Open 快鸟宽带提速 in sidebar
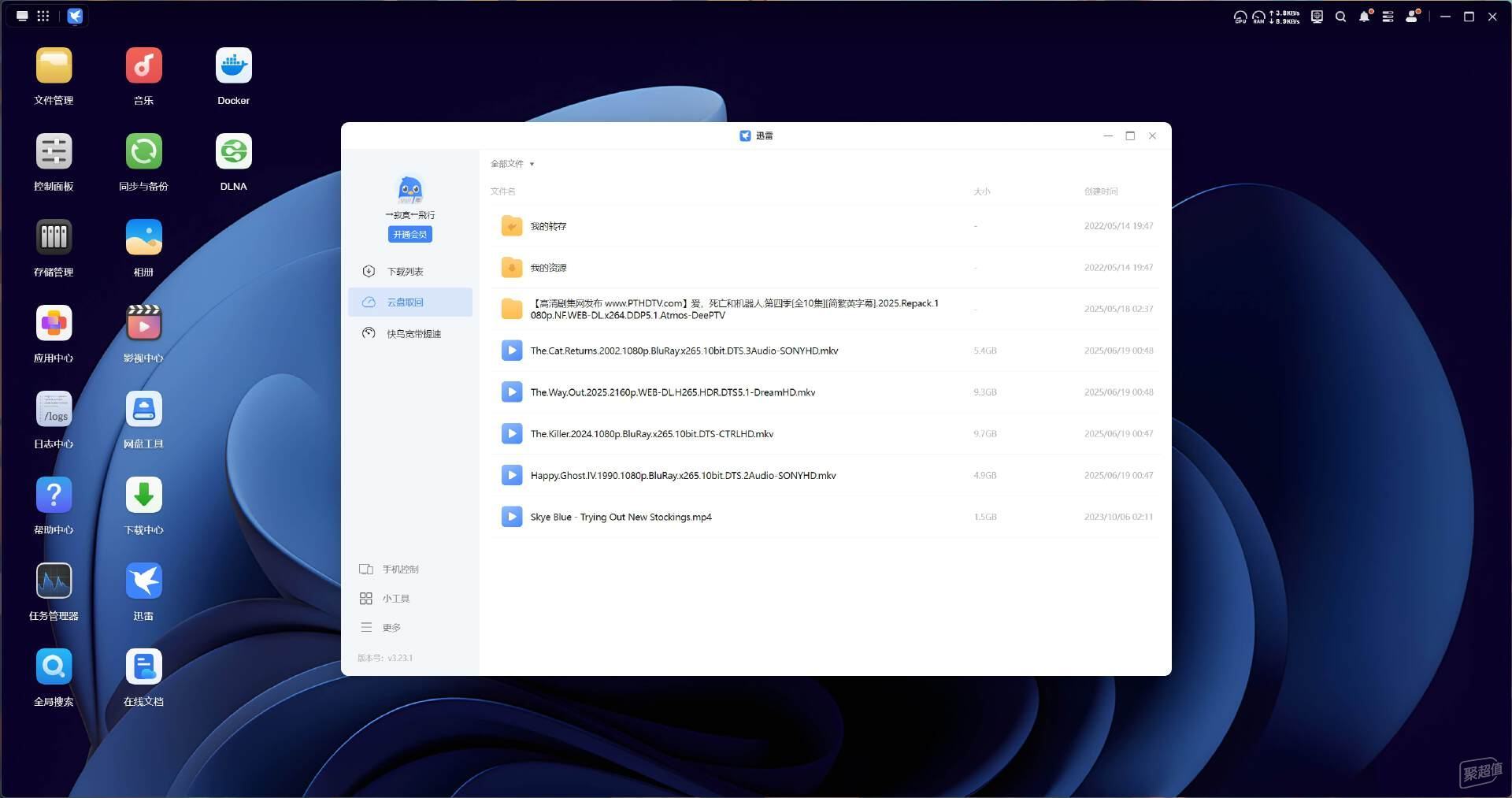 (410, 333)
